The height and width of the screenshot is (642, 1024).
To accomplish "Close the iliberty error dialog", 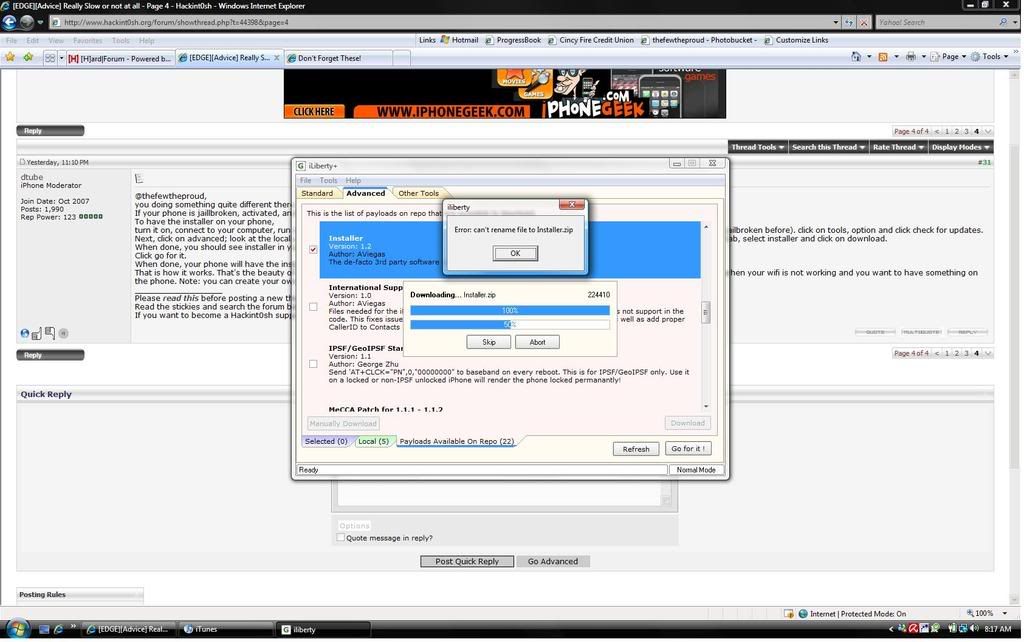I will click(x=571, y=205).
